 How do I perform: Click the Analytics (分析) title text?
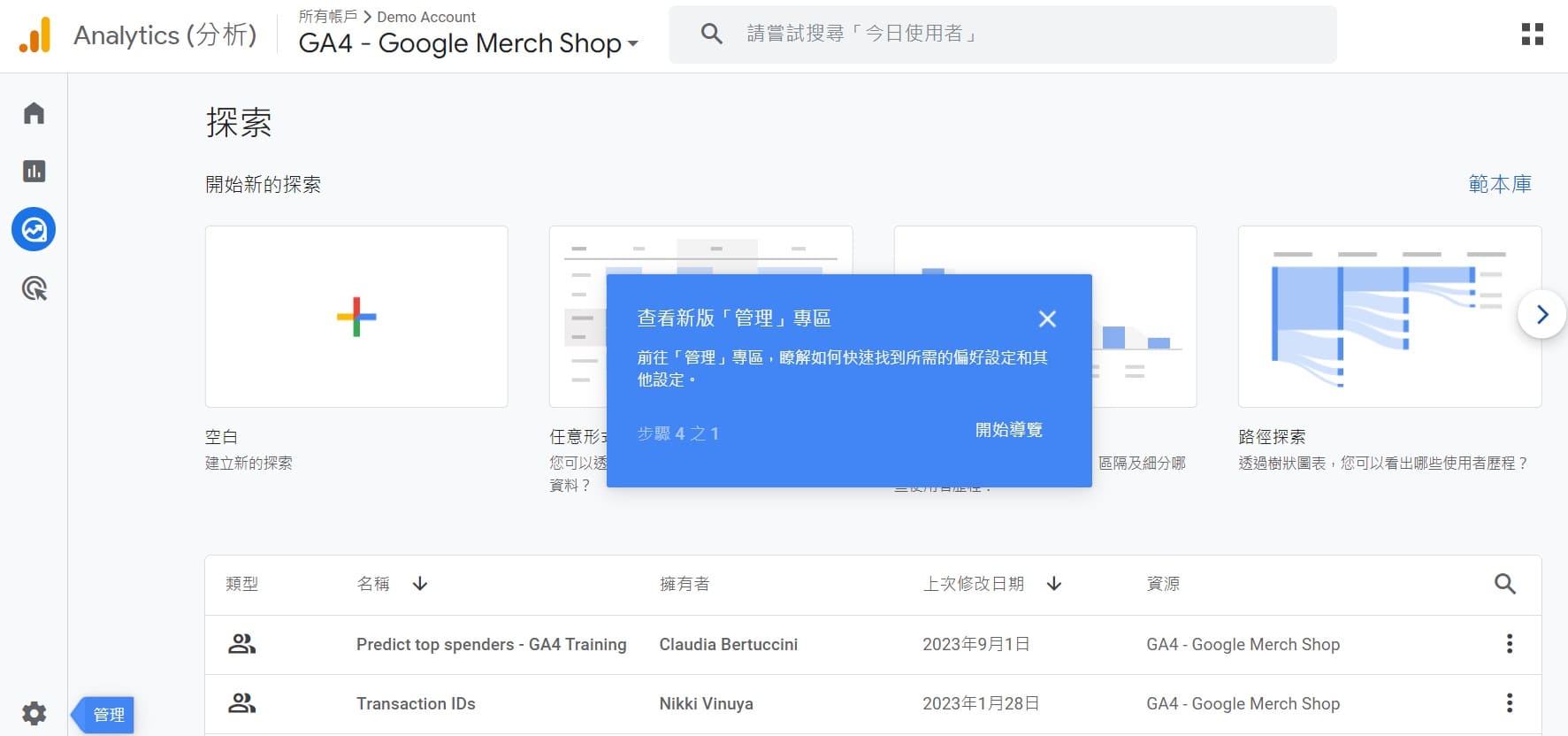165,35
